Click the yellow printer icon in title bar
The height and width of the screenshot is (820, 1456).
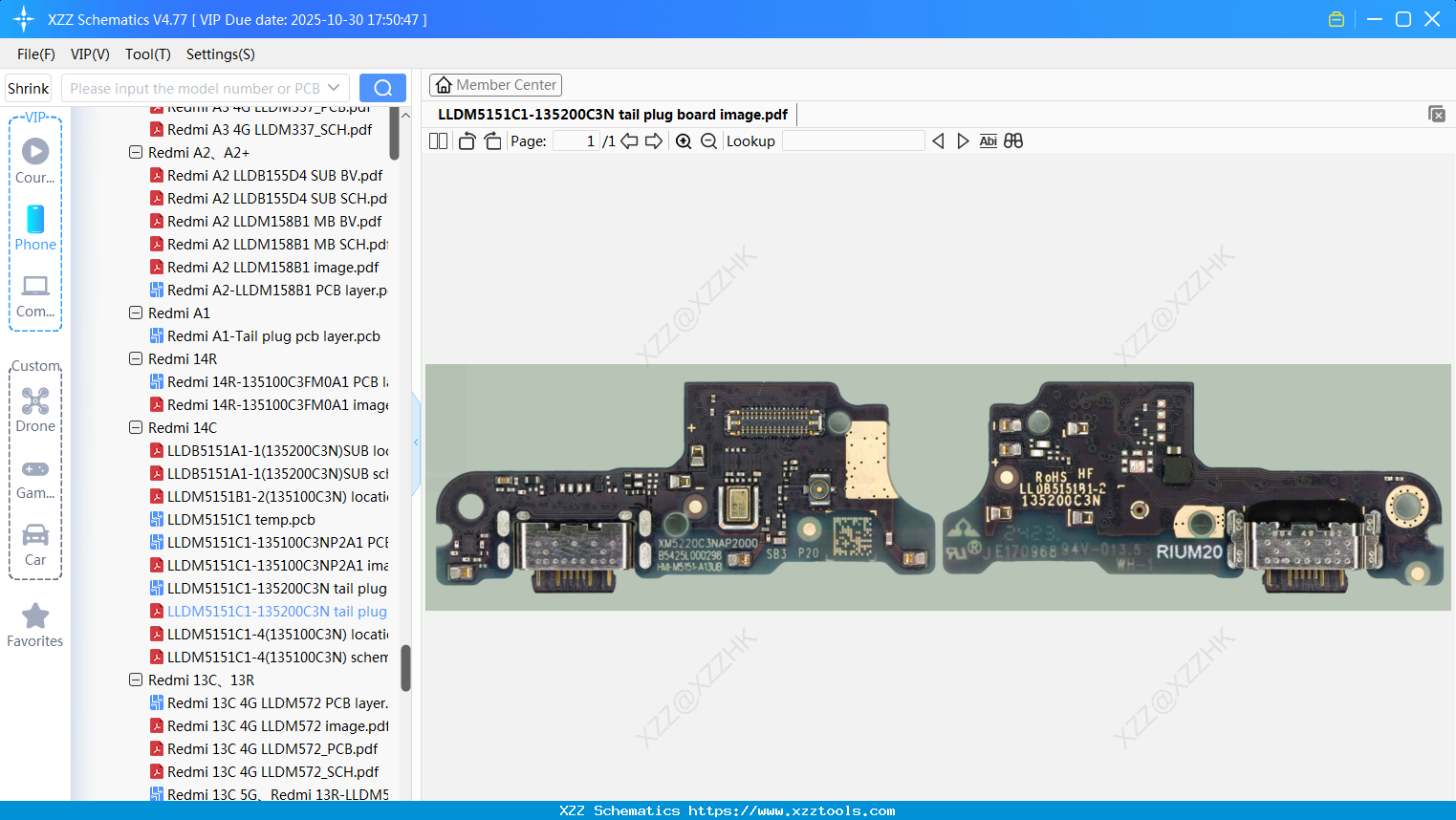tap(1336, 18)
